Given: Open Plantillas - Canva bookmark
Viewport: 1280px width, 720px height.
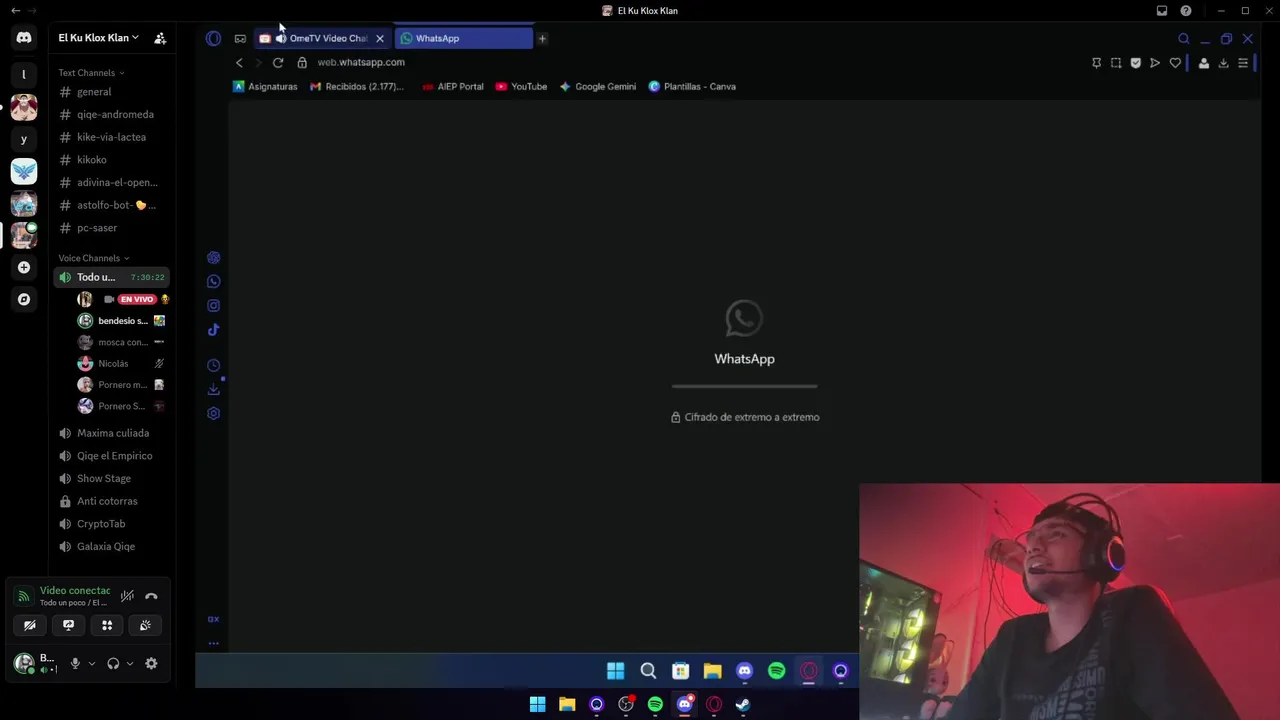Looking at the screenshot, I should (692, 86).
